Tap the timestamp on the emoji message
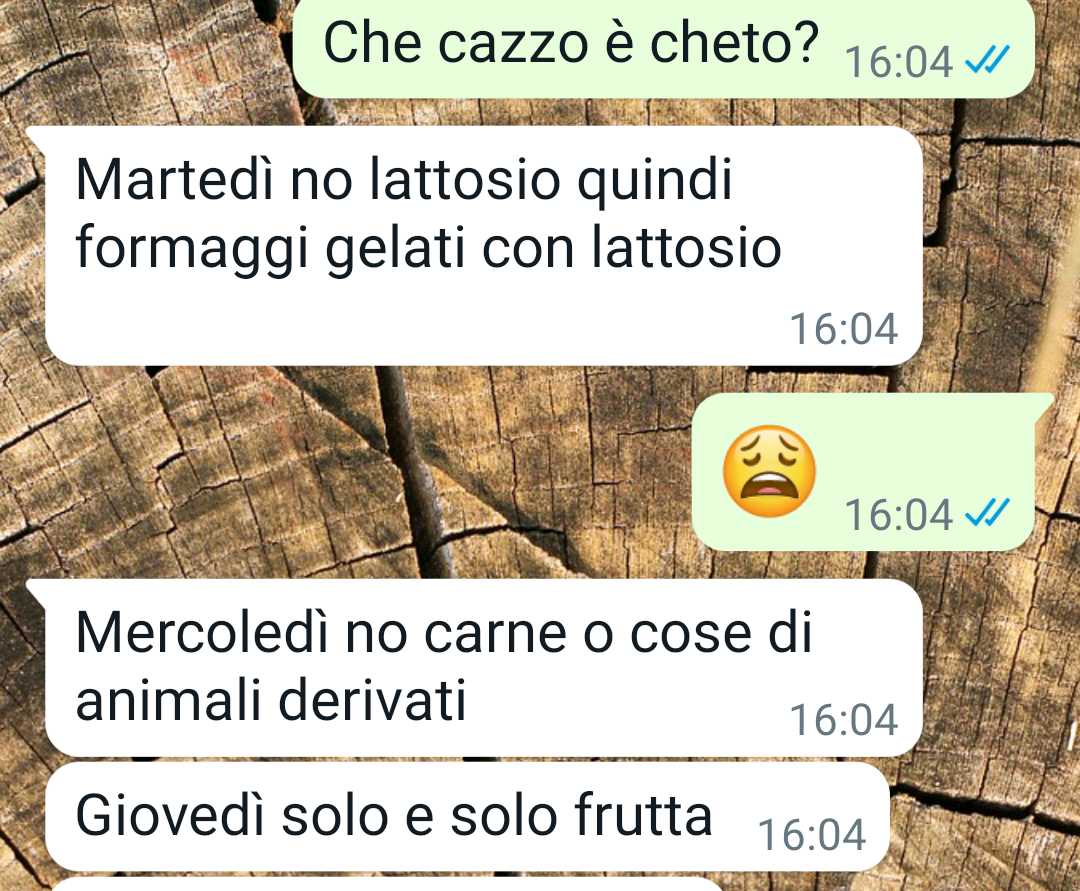Viewport: 1080px width, 891px height. [899, 514]
